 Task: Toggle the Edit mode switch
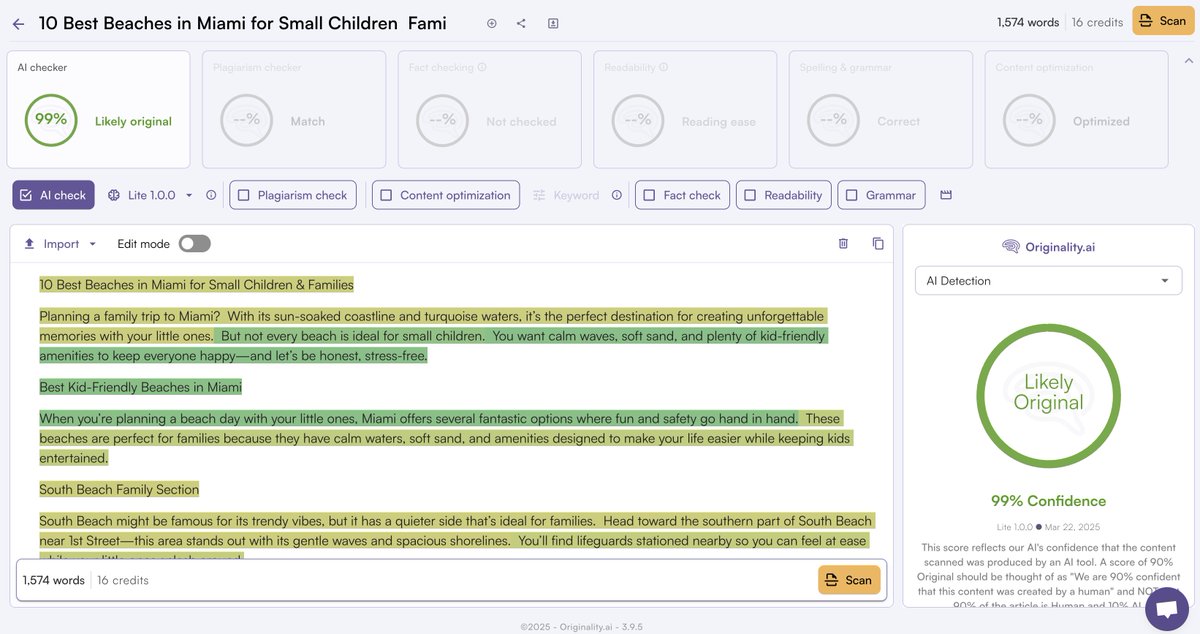(x=194, y=244)
